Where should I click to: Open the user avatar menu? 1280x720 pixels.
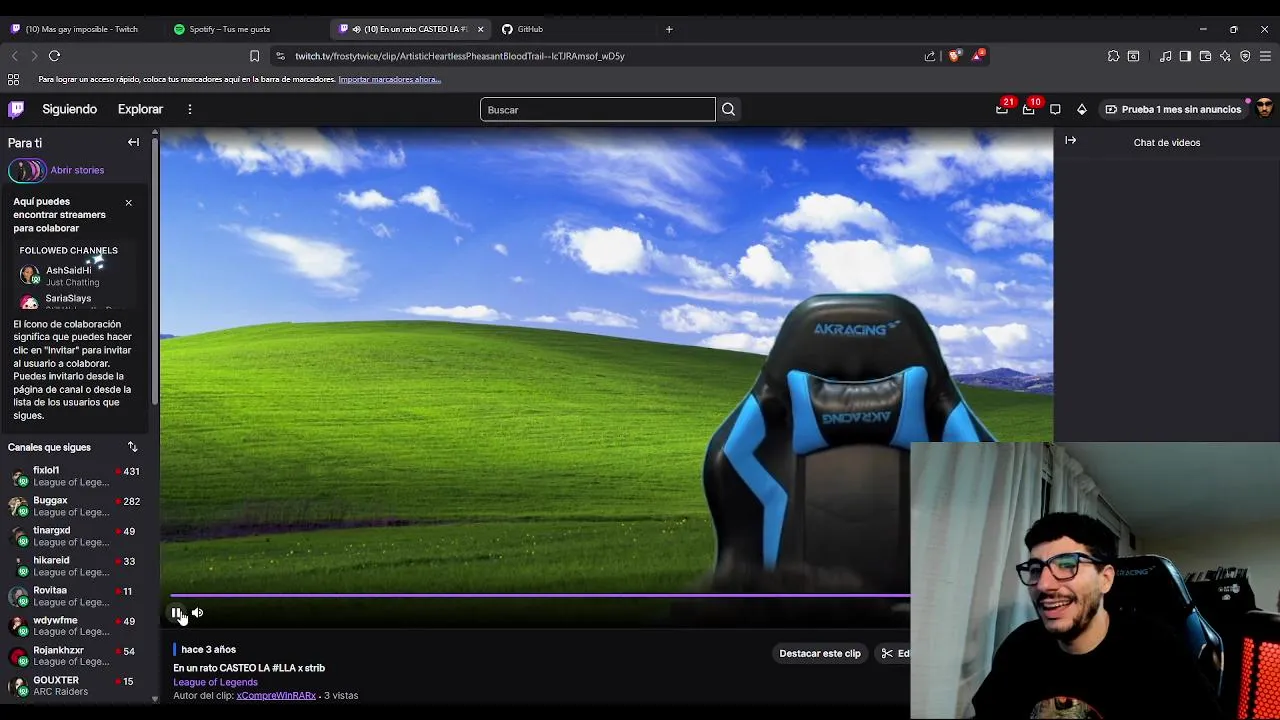[x=1264, y=109]
